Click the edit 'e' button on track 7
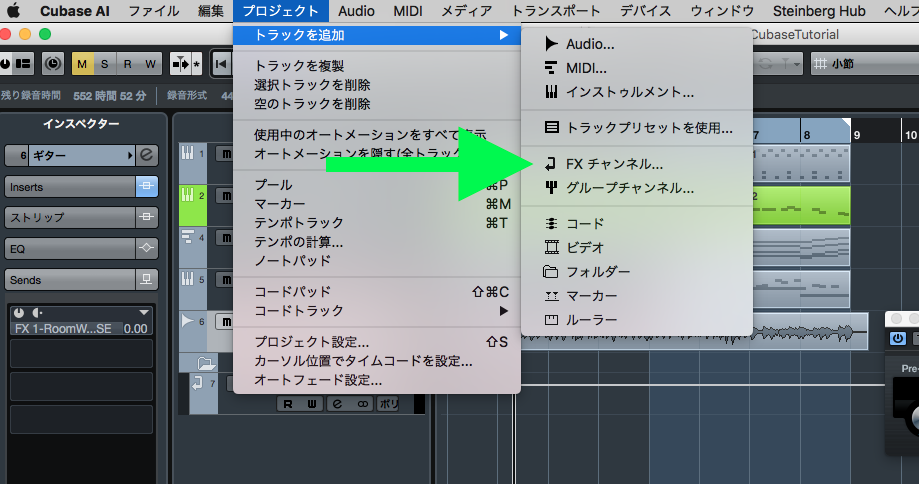 pos(338,404)
